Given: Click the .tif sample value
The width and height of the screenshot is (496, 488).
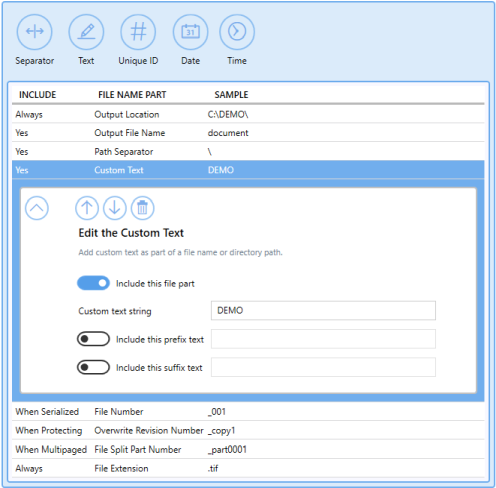Looking at the screenshot, I should coord(213,468).
